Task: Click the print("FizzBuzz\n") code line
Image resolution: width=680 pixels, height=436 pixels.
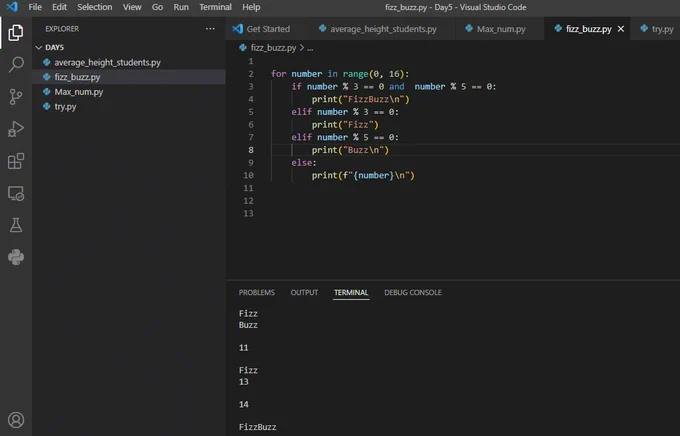Action: click(x=360, y=99)
